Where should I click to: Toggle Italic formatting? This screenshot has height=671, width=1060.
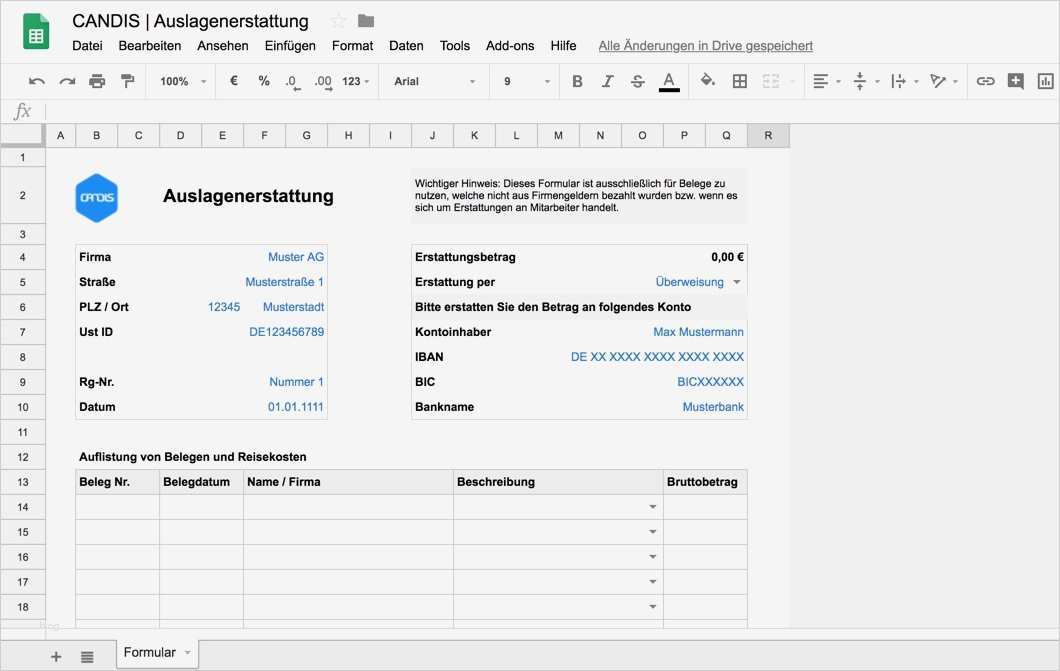coord(607,81)
